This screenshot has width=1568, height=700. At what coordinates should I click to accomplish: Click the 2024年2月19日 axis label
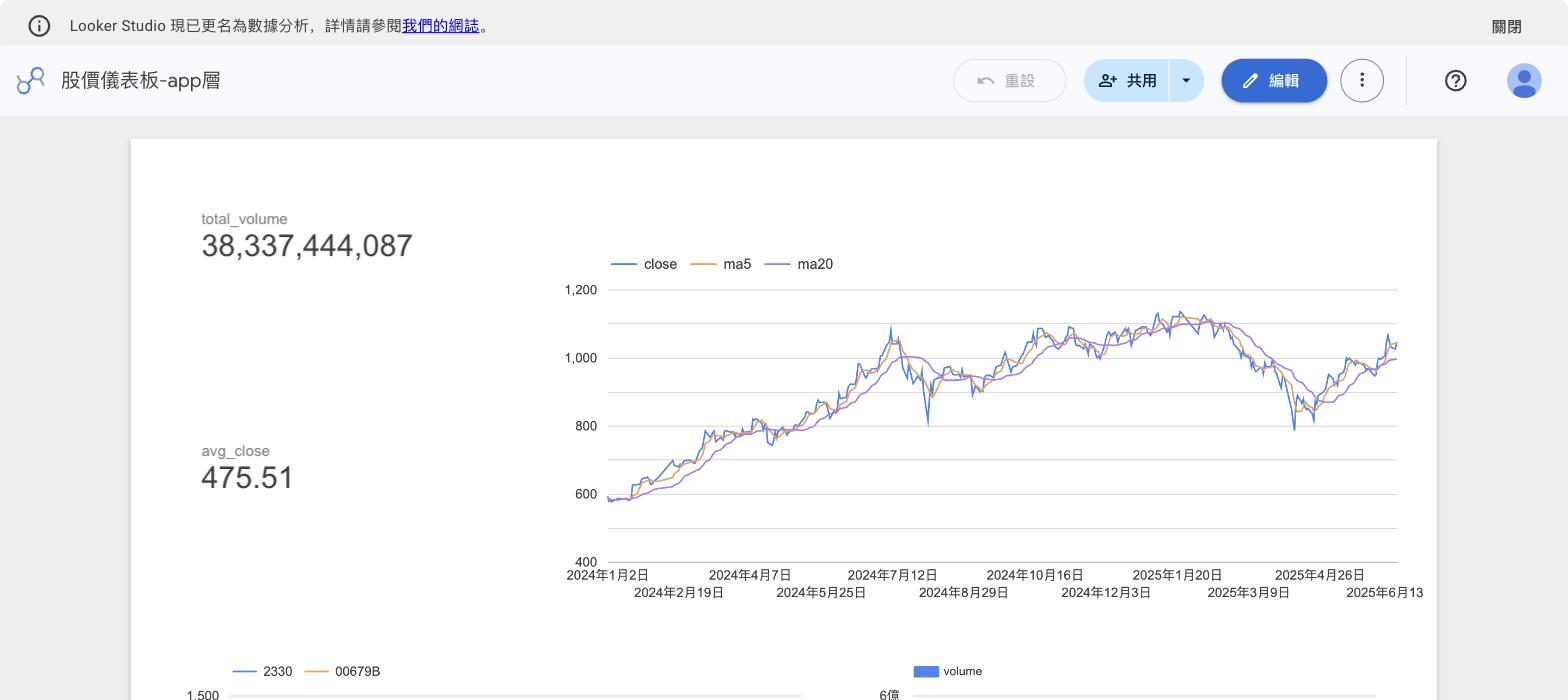[679, 593]
